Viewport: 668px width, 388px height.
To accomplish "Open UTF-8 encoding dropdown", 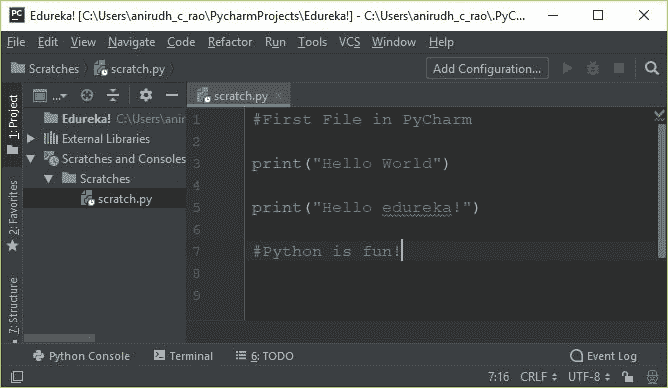I will point(589,377).
